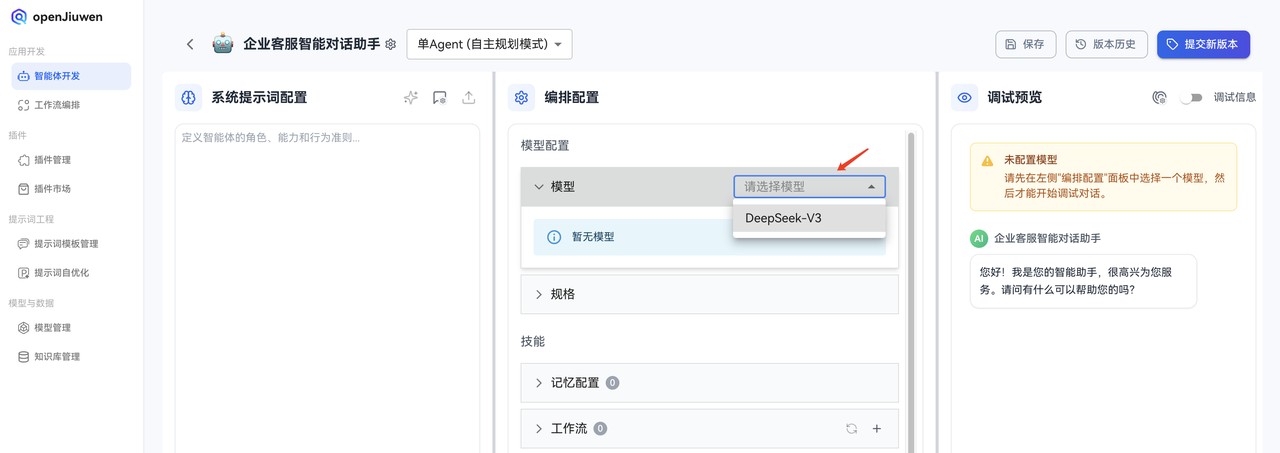
Task: Click the eye icon of 调试预览
Action: (x=964, y=98)
